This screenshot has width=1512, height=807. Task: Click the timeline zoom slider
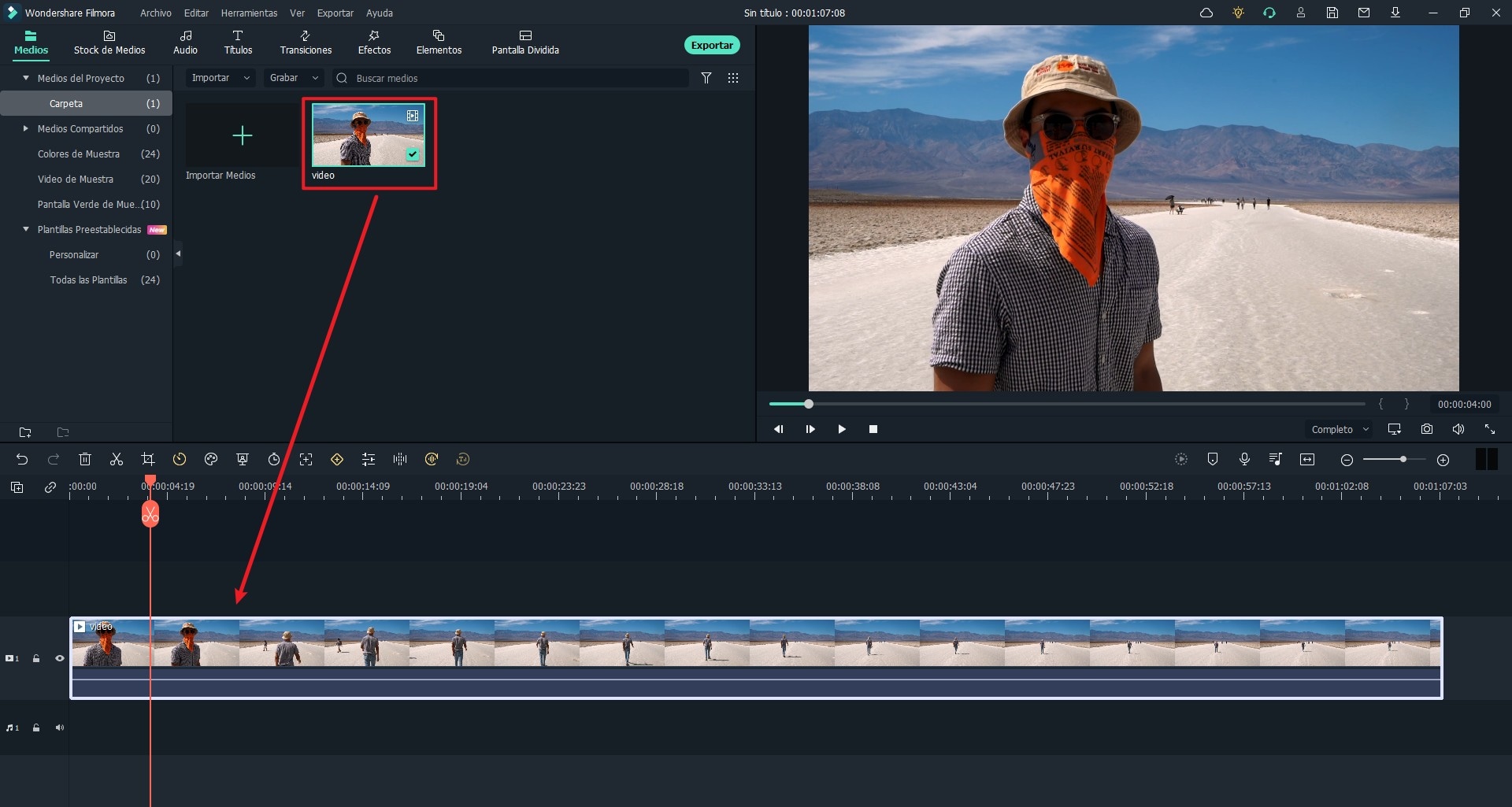(1394, 459)
